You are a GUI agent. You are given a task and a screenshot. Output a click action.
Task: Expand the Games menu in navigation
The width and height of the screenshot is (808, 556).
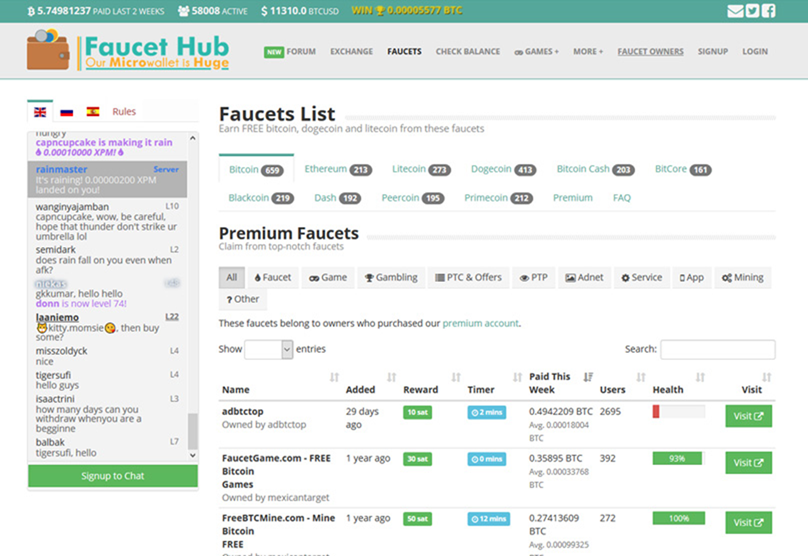(x=536, y=52)
